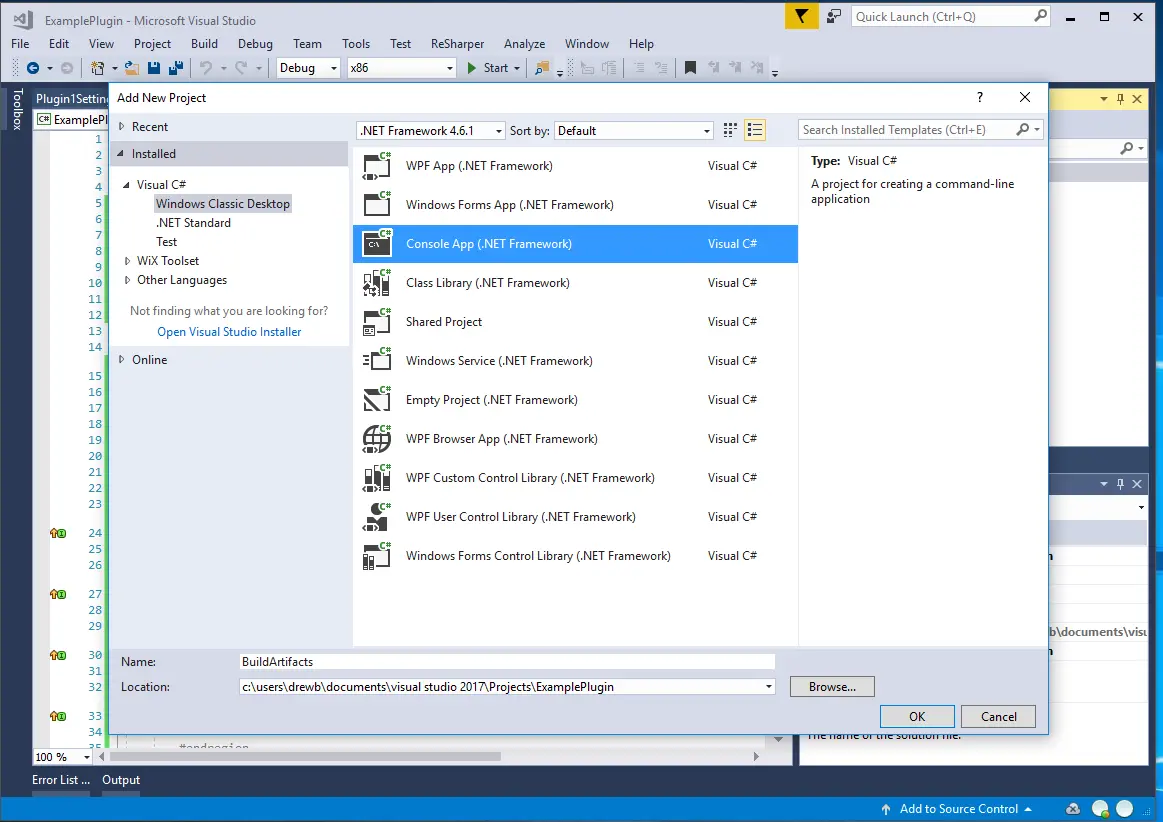Expand the Online node
Screen dimensions: 1163x822
point(122,360)
